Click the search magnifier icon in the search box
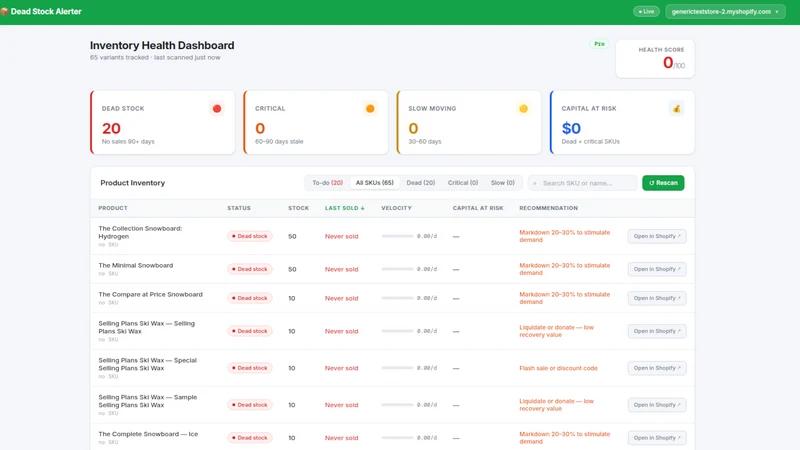This screenshot has height=450, width=800. click(x=535, y=183)
